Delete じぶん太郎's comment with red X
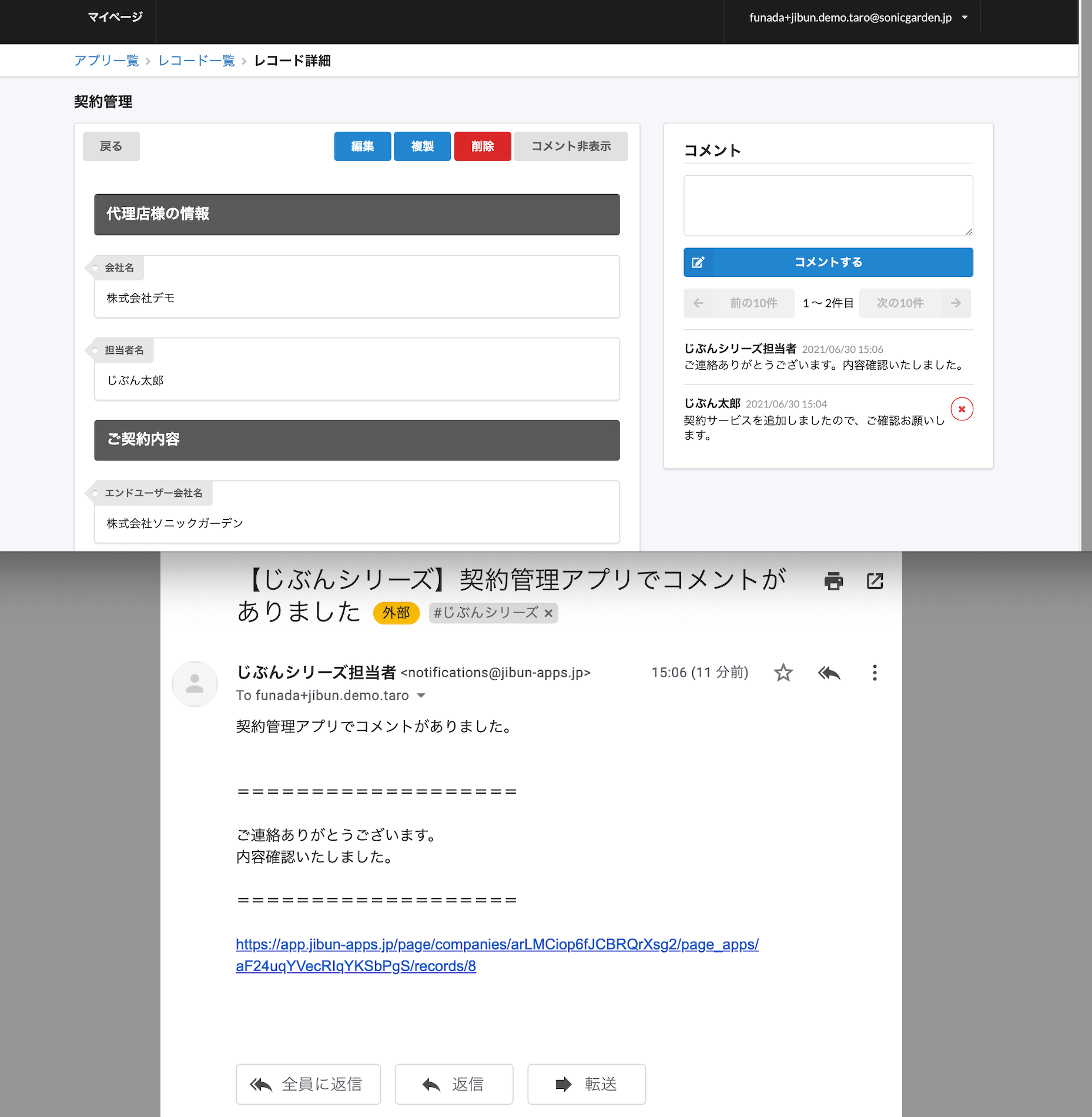 point(962,409)
